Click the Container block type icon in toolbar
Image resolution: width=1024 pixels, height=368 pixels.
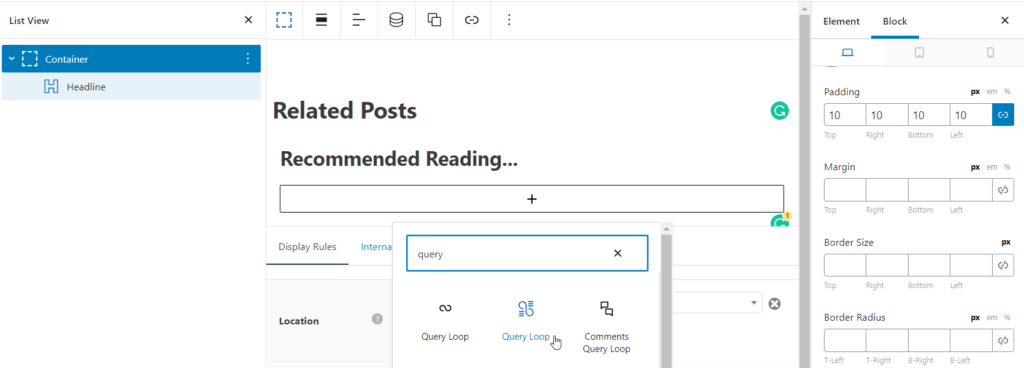(284, 20)
